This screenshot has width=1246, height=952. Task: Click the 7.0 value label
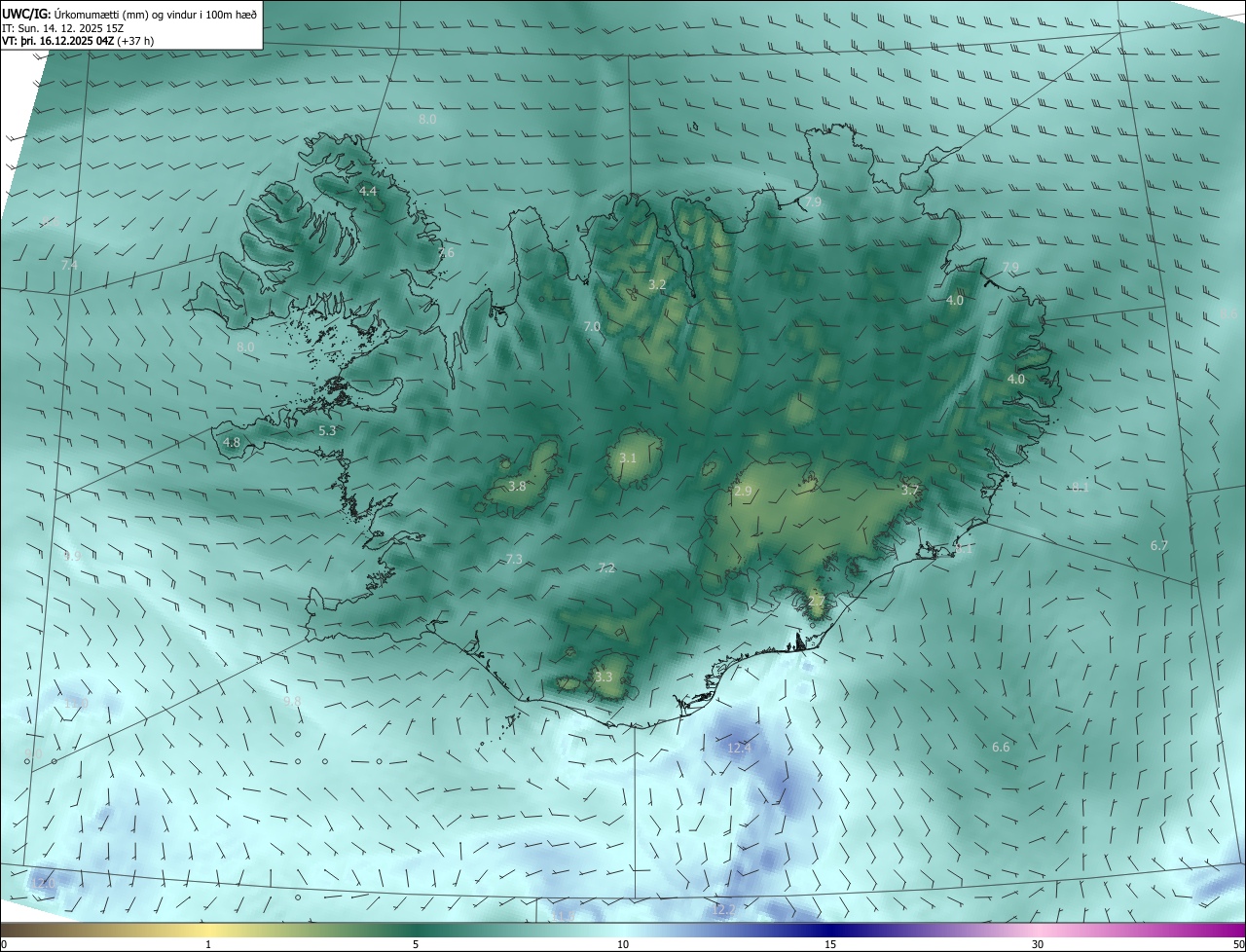point(592,327)
